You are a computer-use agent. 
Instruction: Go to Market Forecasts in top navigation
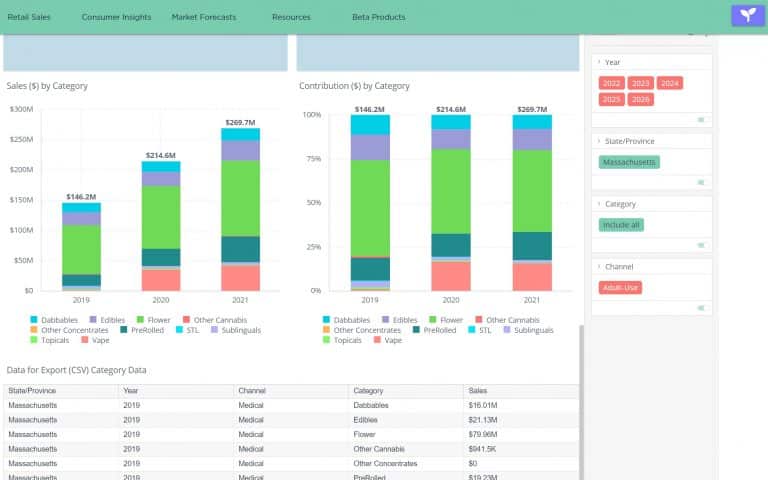(x=204, y=17)
